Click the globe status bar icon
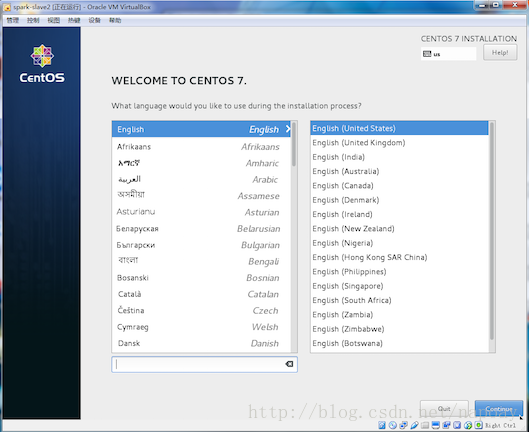Image resolution: width=529 pixels, height=432 pixels. pyautogui.click(x=468, y=425)
